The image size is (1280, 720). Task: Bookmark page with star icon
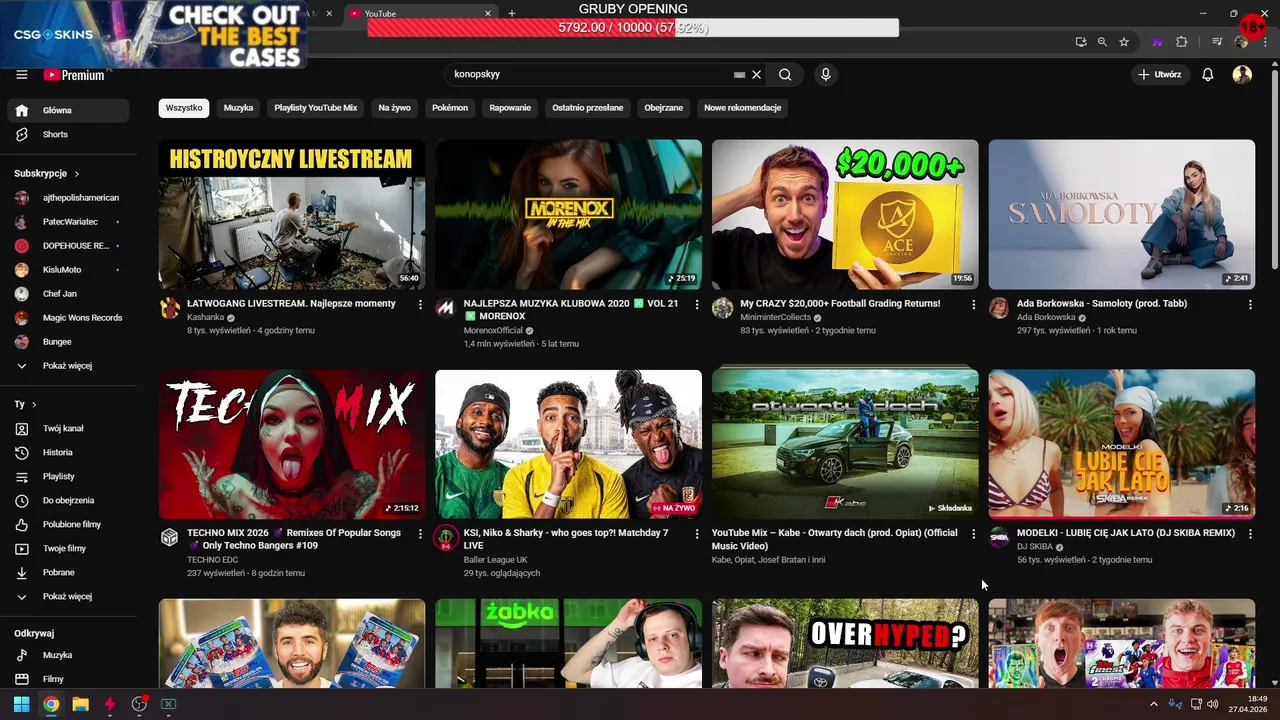(x=1124, y=42)
